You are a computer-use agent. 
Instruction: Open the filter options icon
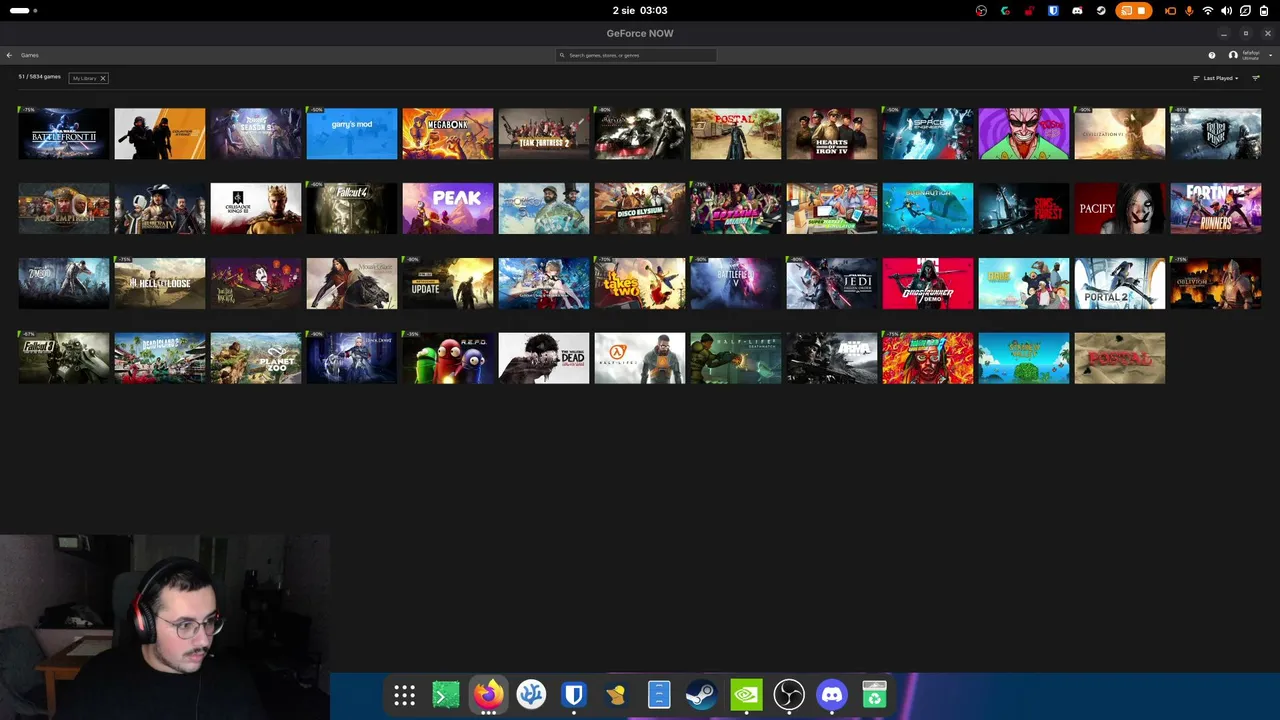coord(1256,78)
